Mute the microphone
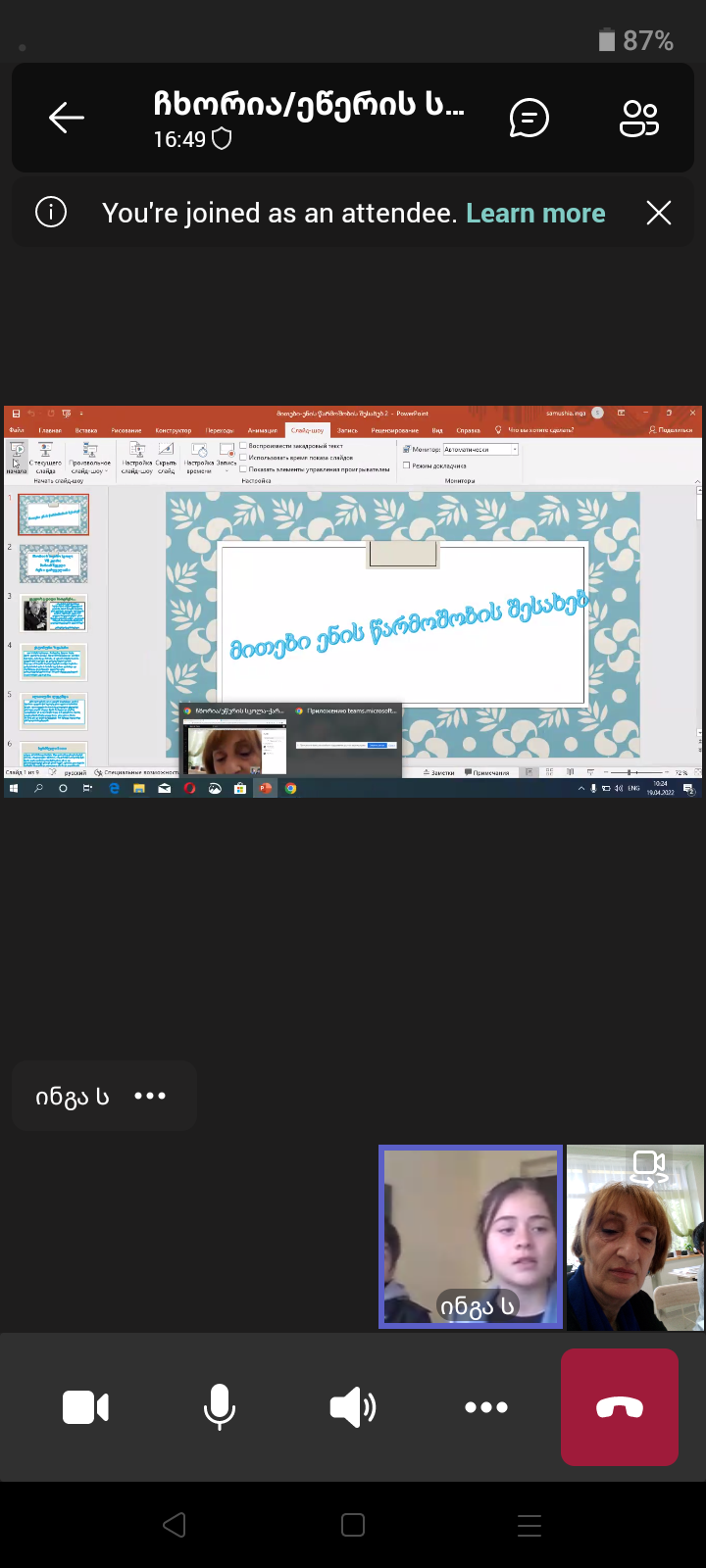 [x=220, y=1407]
